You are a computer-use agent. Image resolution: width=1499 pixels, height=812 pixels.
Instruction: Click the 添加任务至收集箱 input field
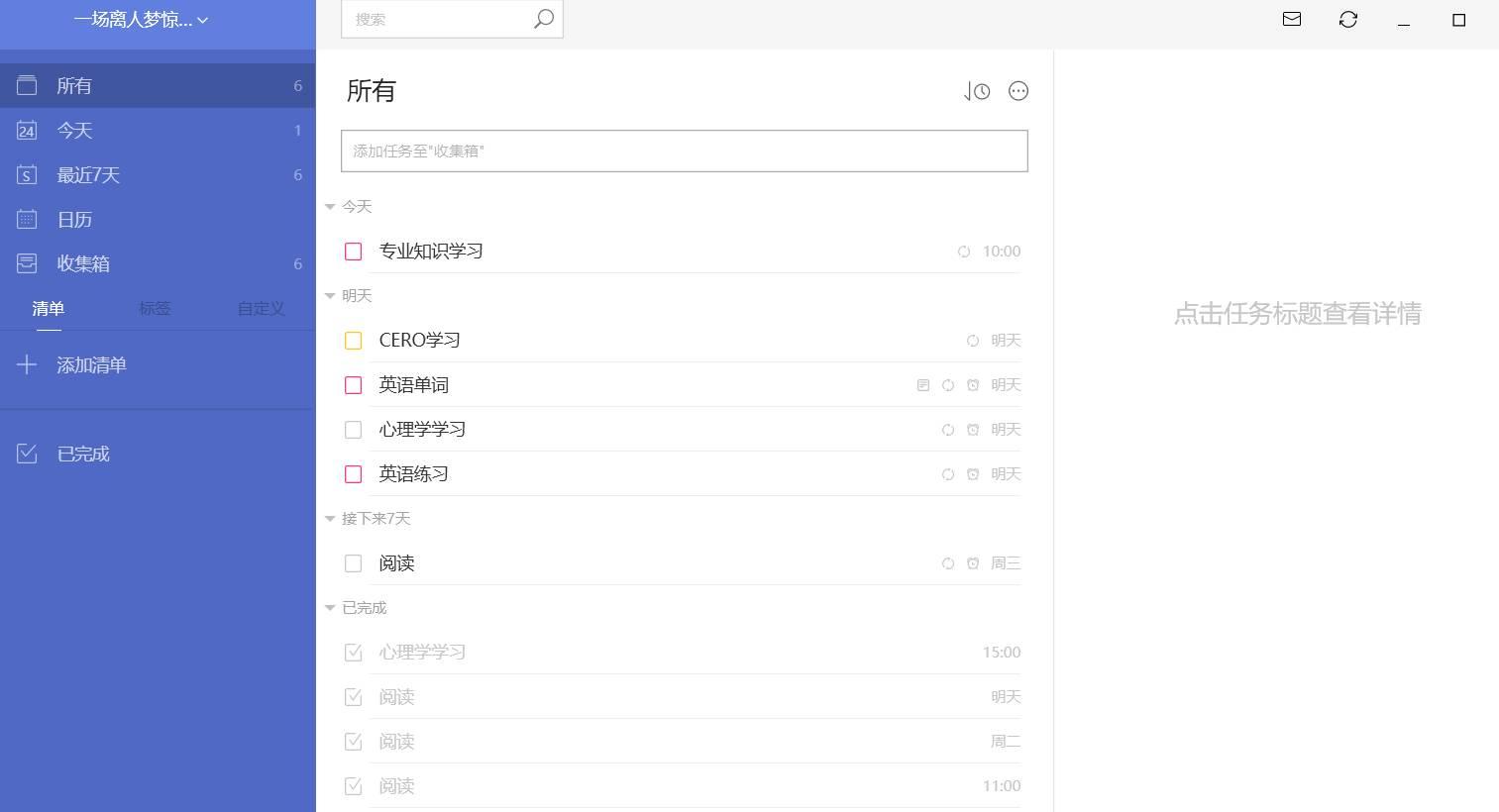(685, 151)
